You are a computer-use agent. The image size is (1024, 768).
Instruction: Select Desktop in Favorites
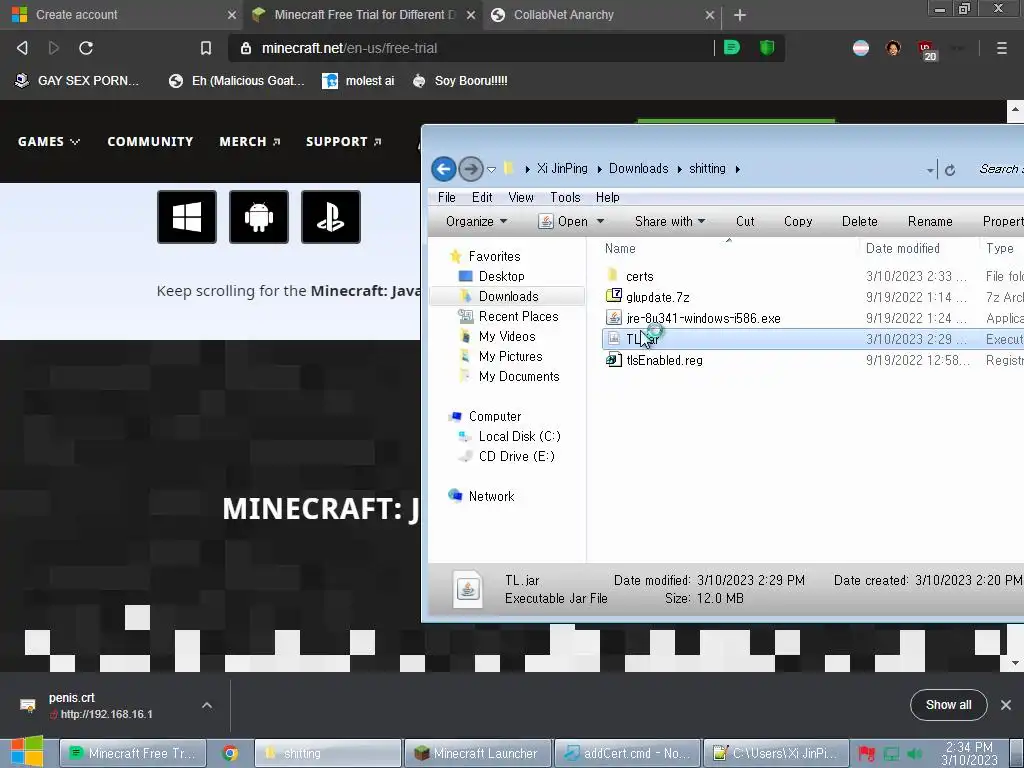point(501,276)
